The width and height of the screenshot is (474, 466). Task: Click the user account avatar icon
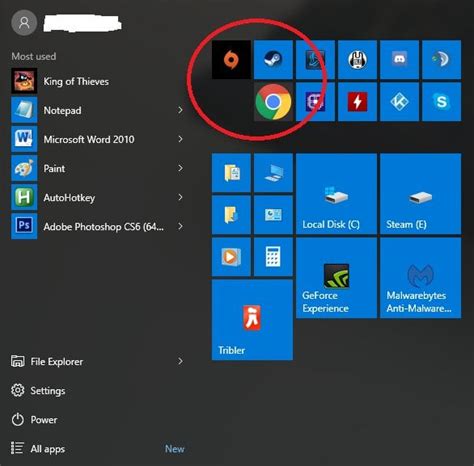click(x=24, y=23)
